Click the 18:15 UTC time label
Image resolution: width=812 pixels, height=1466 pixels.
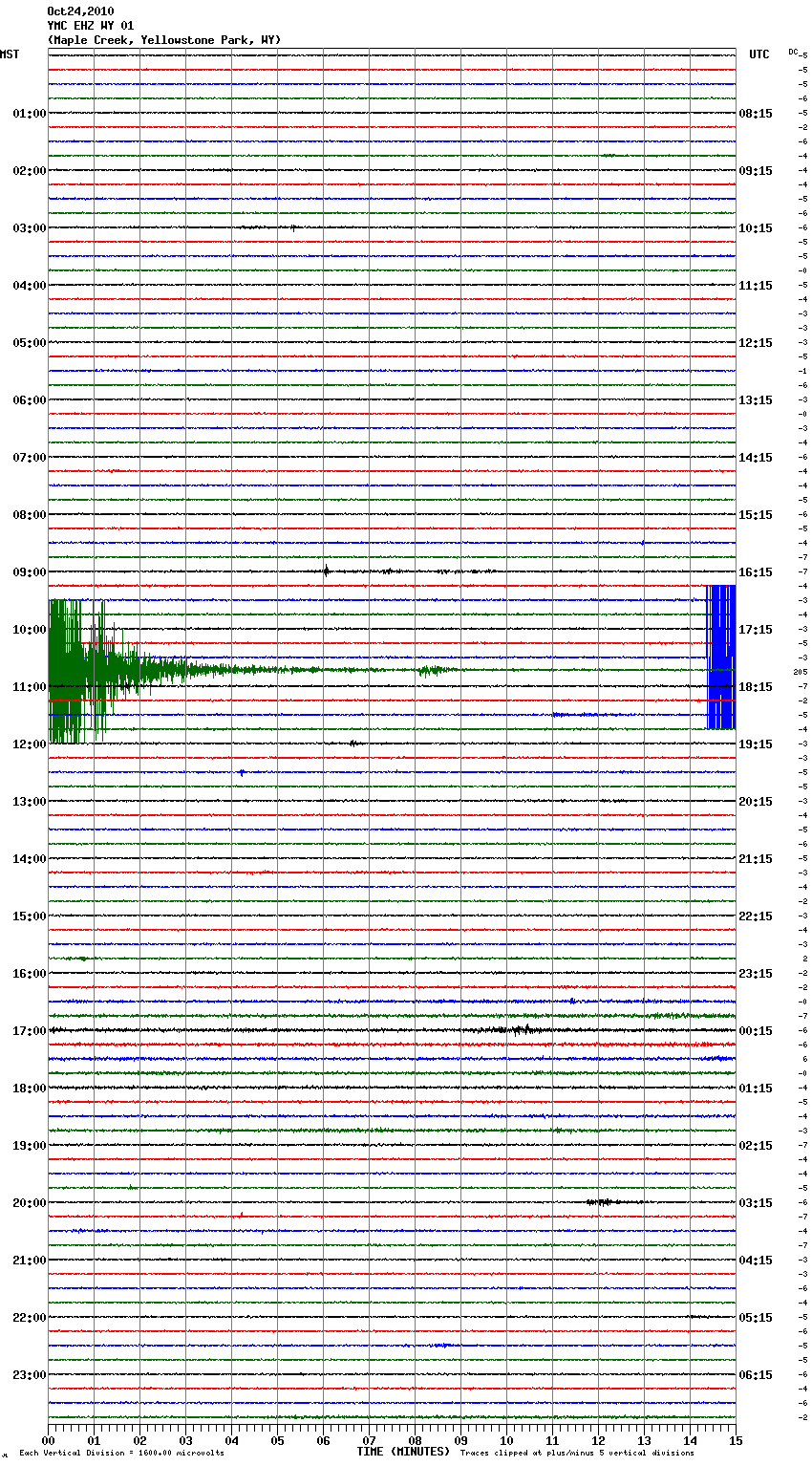(x=756, y=687)
